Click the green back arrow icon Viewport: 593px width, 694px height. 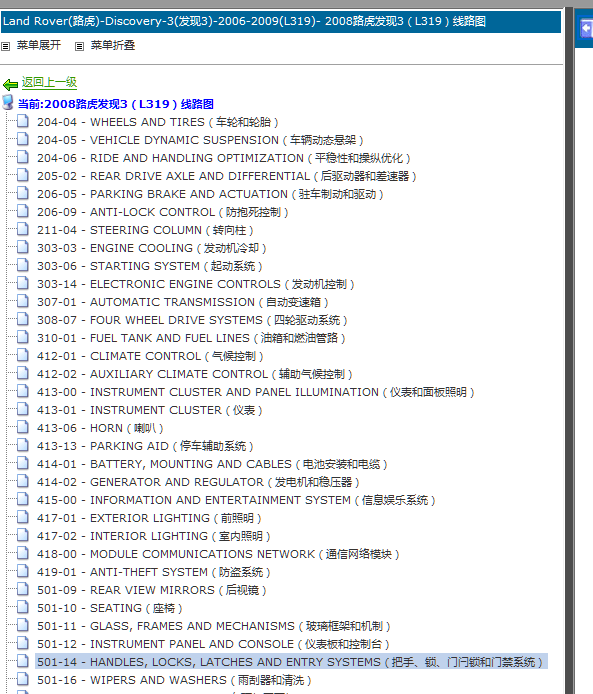pos(10,84)
